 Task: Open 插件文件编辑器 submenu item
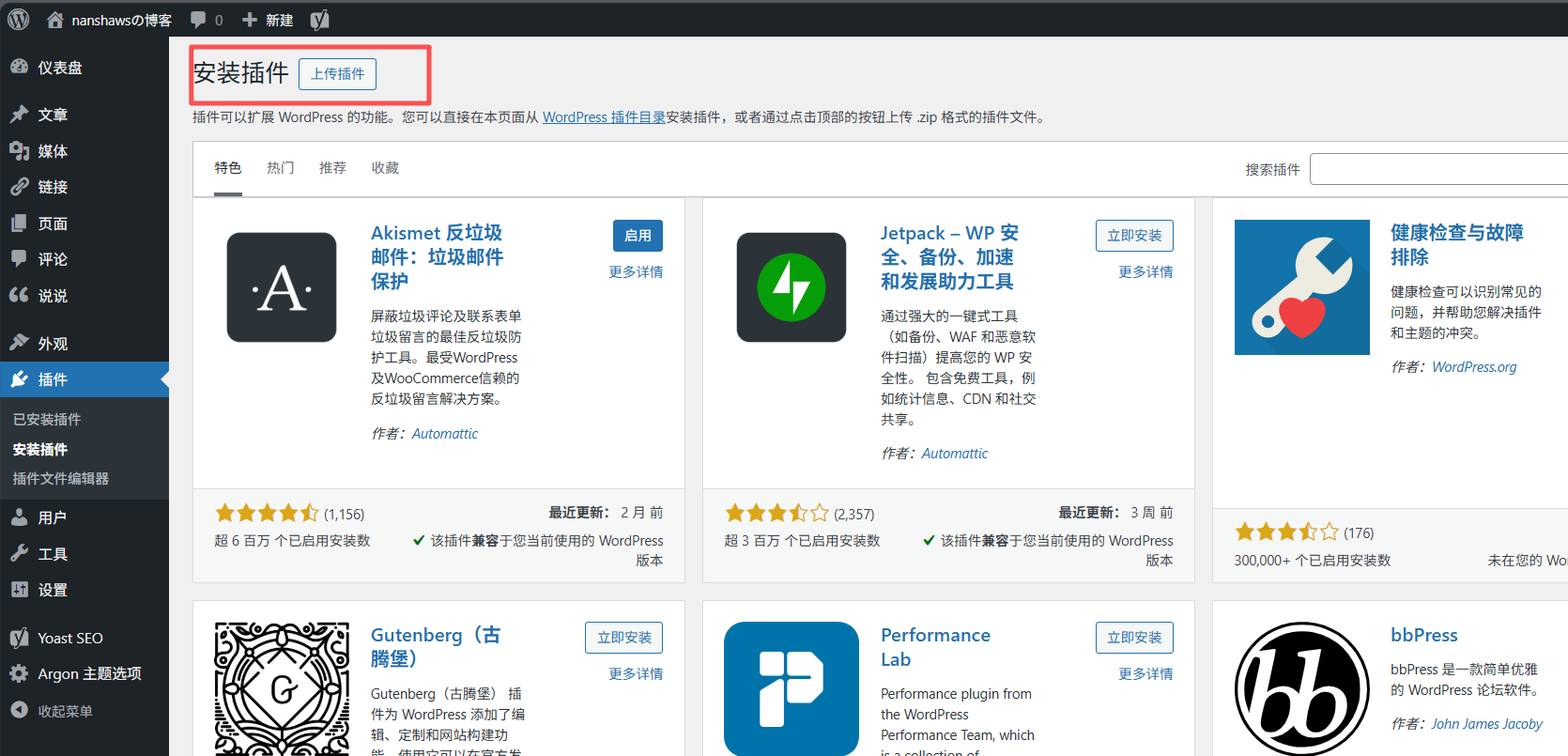click(x=61, y=478)
